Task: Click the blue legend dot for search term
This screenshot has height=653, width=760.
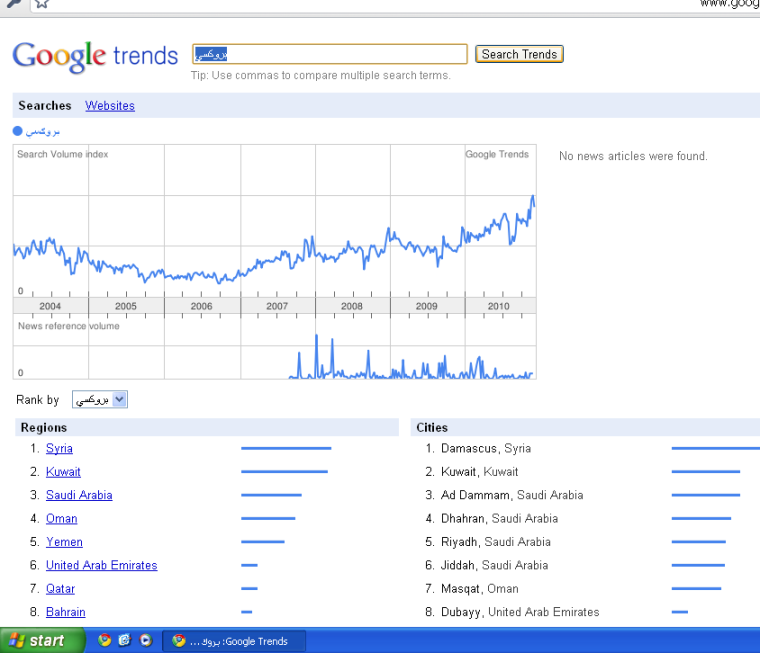Action: pos(18,131)
